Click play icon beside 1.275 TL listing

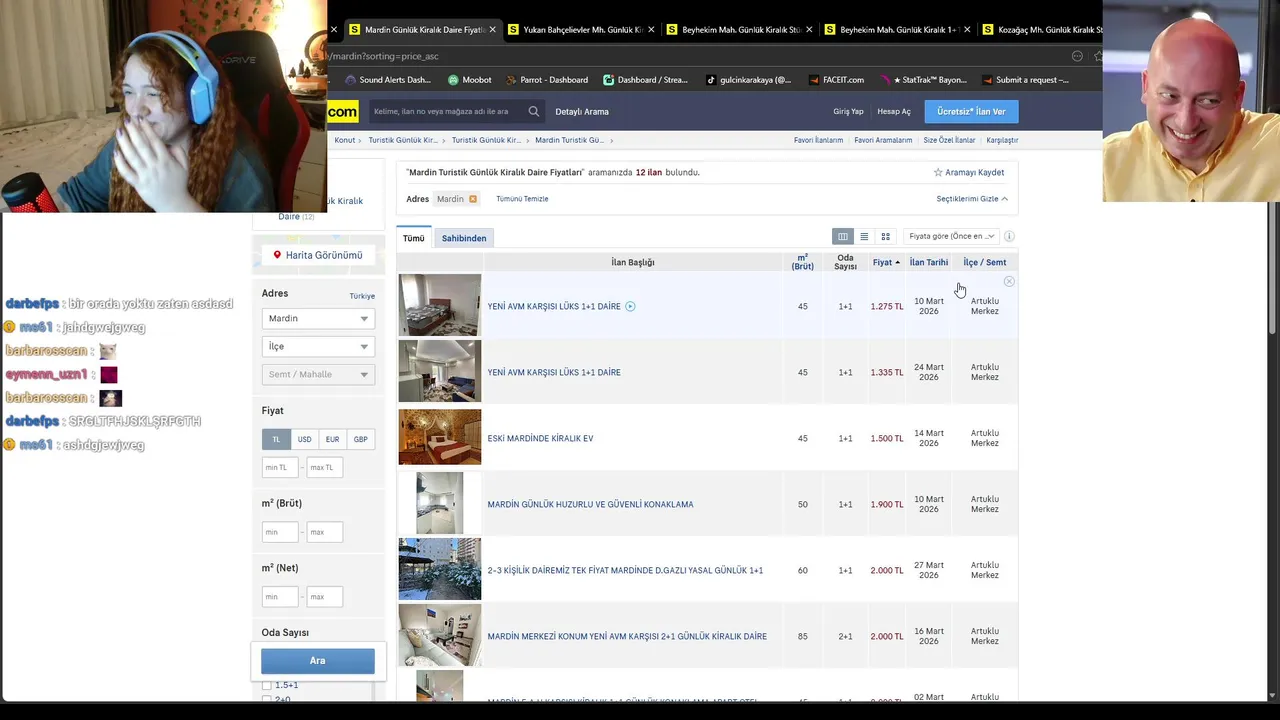coord(630,306)
